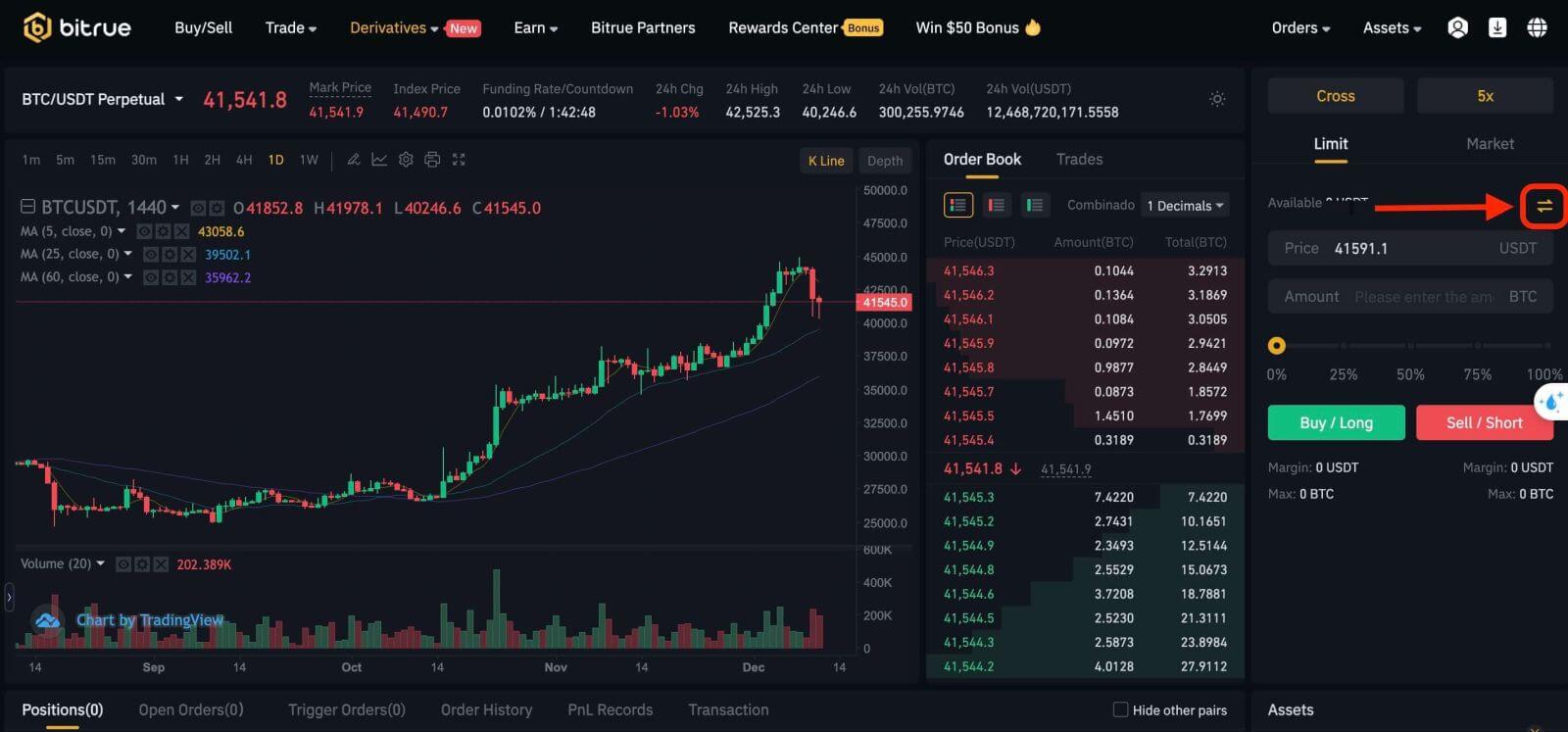Image resolution: width=1568 pixels, height=732 pixels.
Task: Collapse the BTCUSDT chart legend box
Action: [x=27, y=207]
